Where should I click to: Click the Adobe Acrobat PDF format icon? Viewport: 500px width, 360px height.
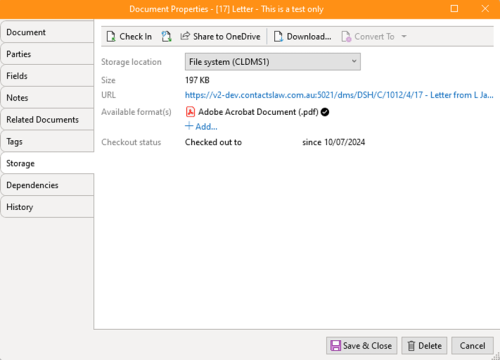pos(190,112)
